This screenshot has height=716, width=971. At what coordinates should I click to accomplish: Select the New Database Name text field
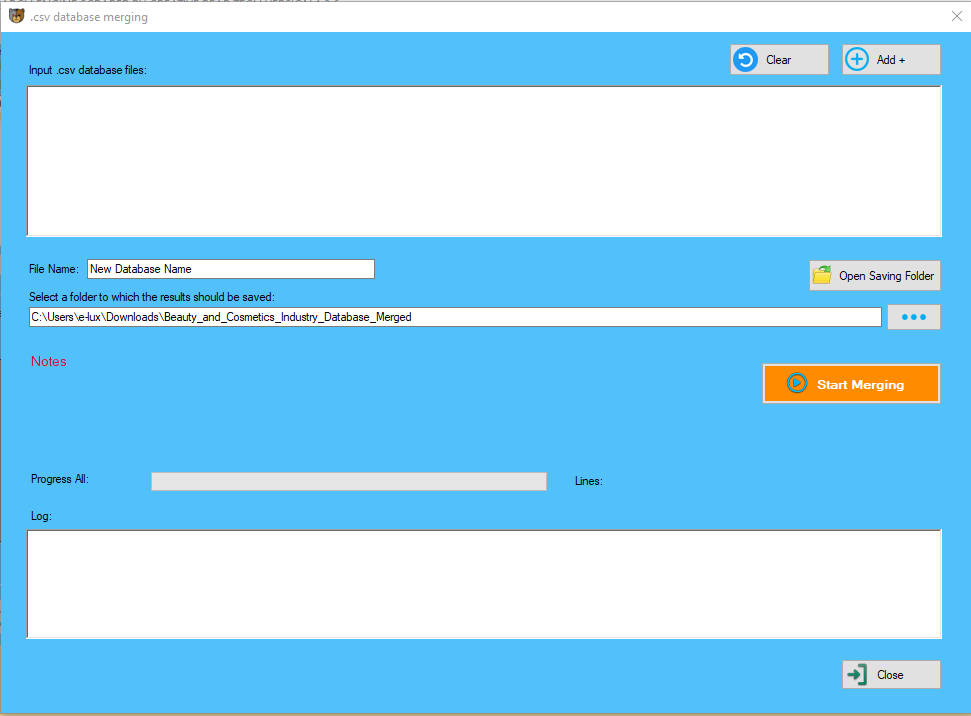coord(230,268)
